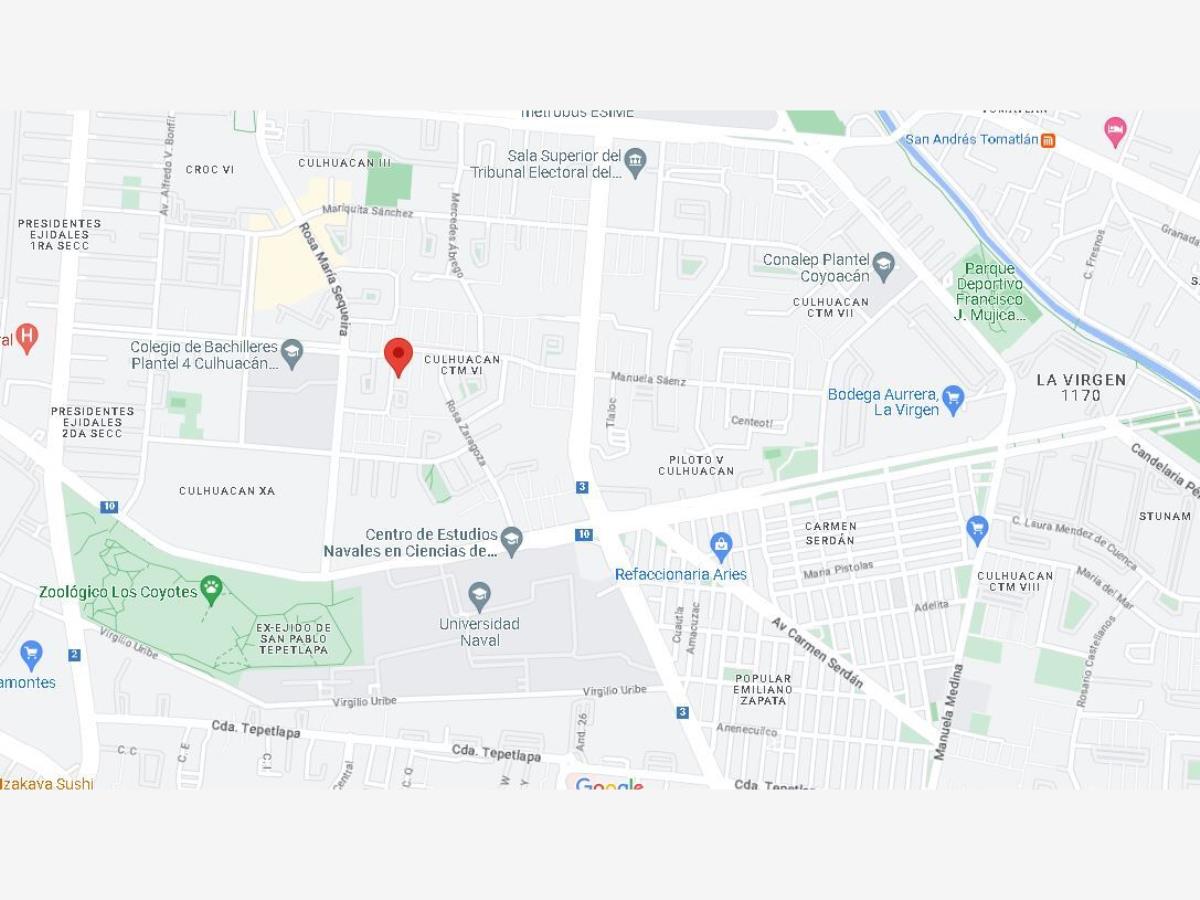The height and width of the screenshot is (900, 1200).
Task: Click the Universidad Naval graduation cap icon
Action: [479, 596]
